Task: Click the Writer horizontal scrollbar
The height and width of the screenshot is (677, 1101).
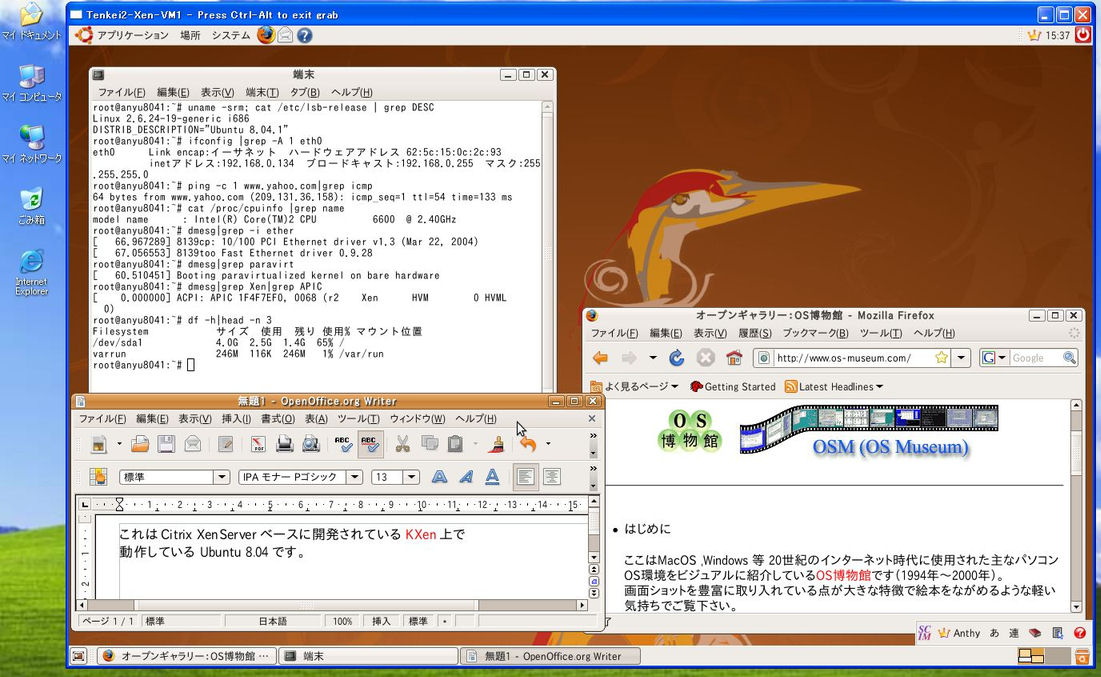Action: tap(331, 605)
